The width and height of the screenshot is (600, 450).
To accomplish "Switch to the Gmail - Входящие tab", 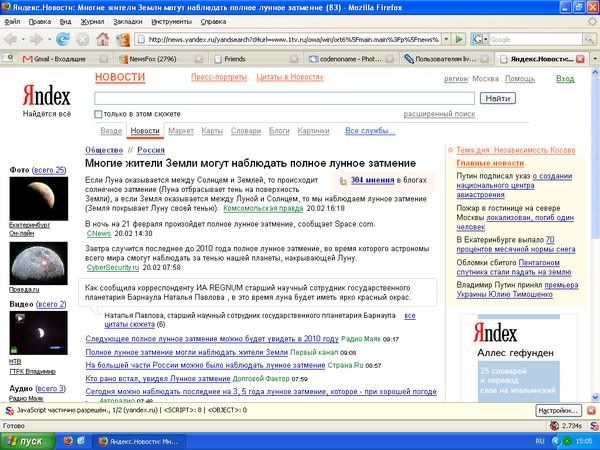I will tap(59, 59).
